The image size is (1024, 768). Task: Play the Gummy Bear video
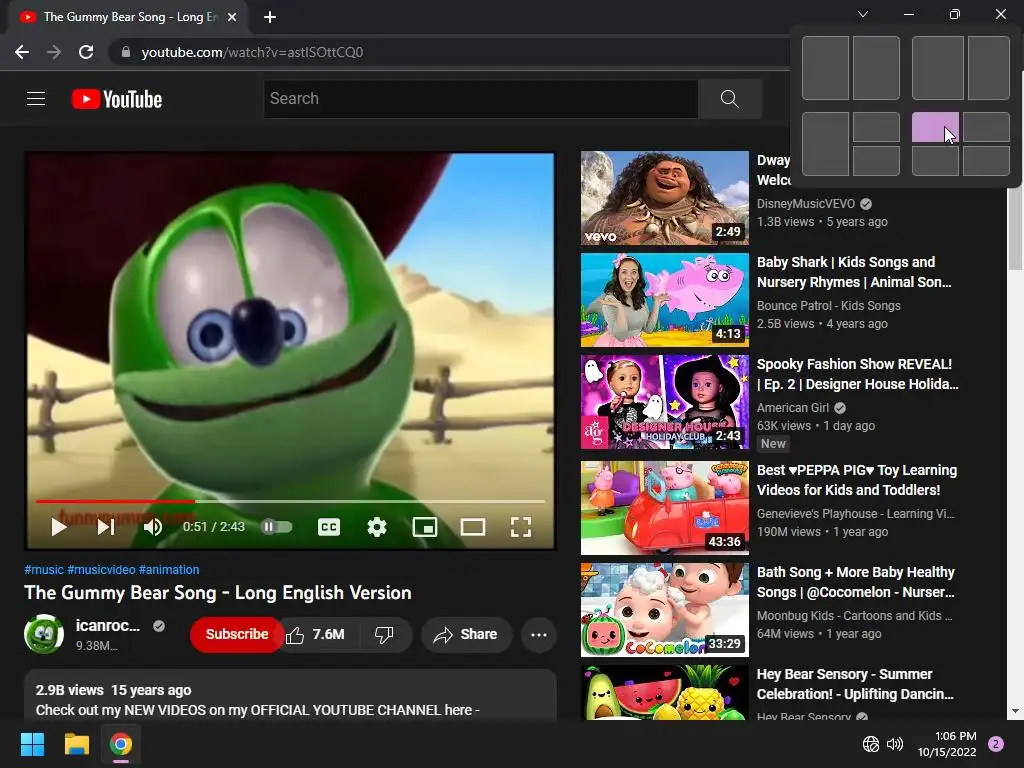pos(59,526)
